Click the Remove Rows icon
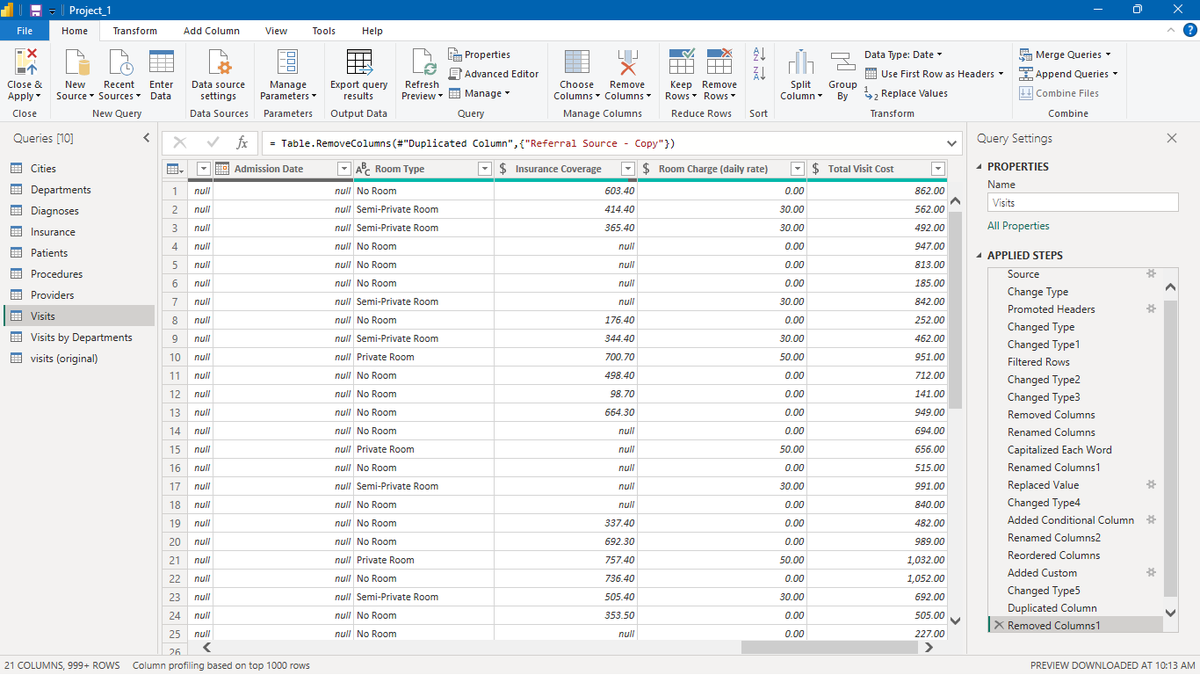 coord(719,62)
